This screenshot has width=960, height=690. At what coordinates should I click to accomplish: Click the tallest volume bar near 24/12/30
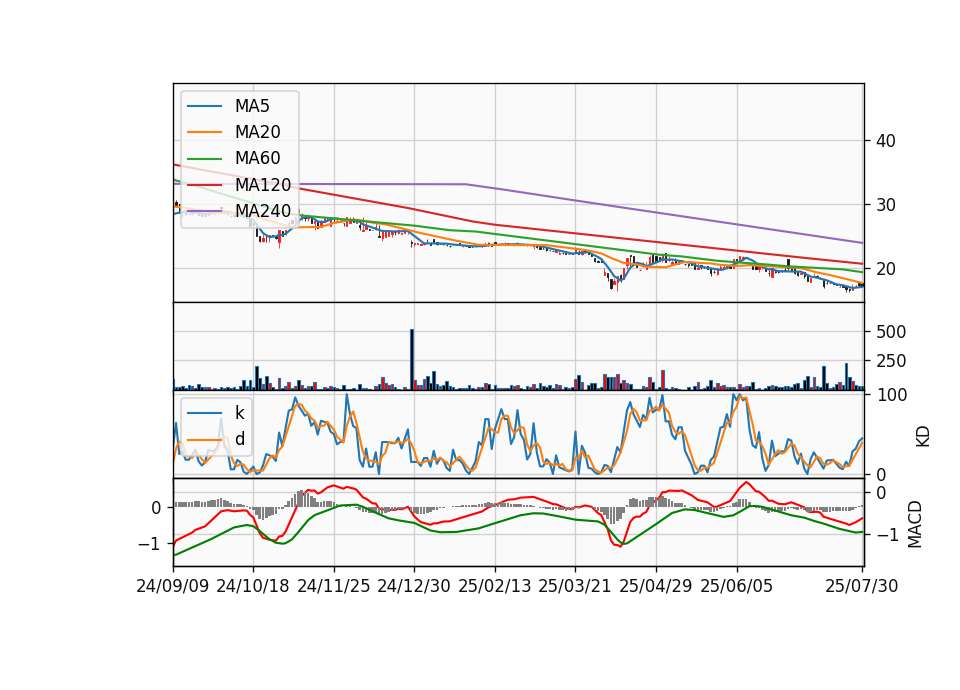[412, 359]
